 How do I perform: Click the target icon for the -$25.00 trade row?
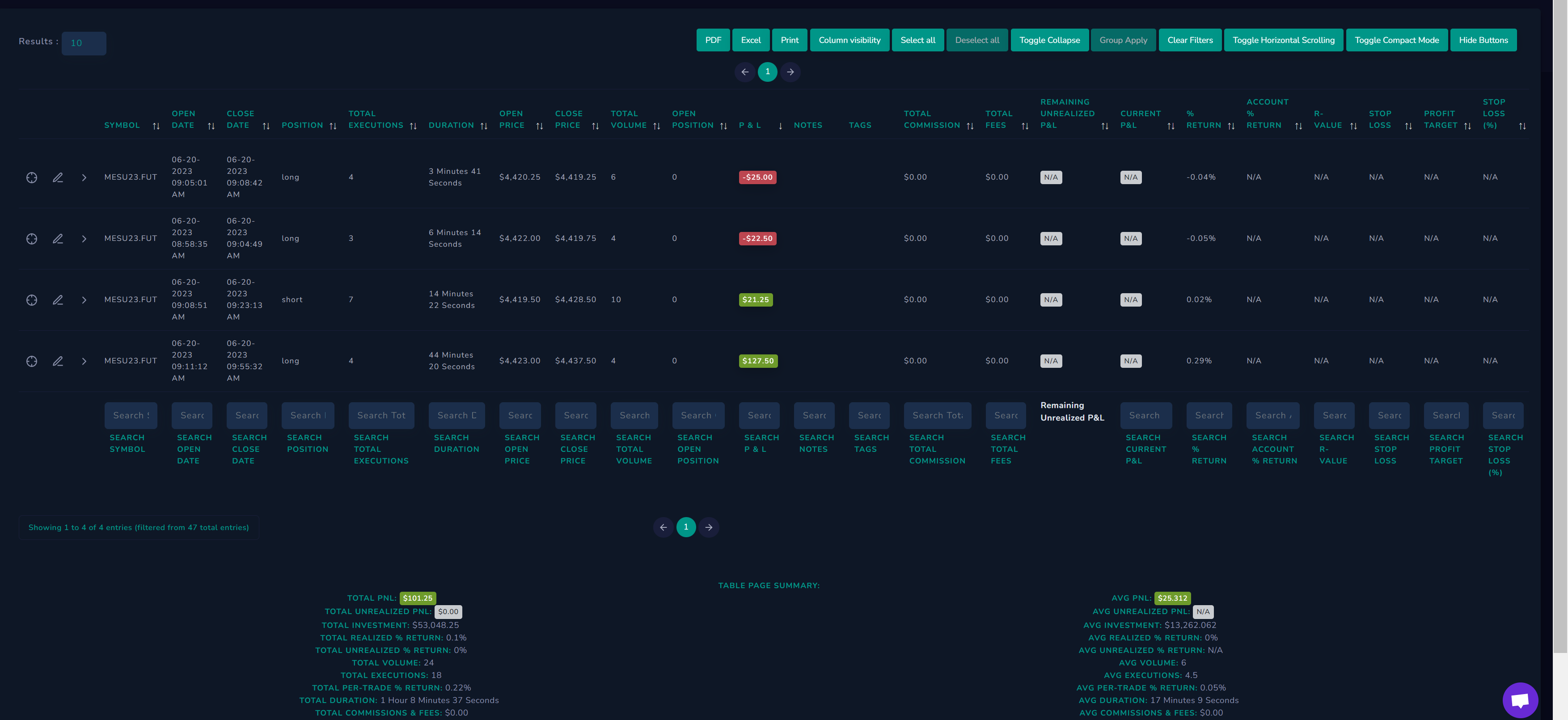[32, 177]
